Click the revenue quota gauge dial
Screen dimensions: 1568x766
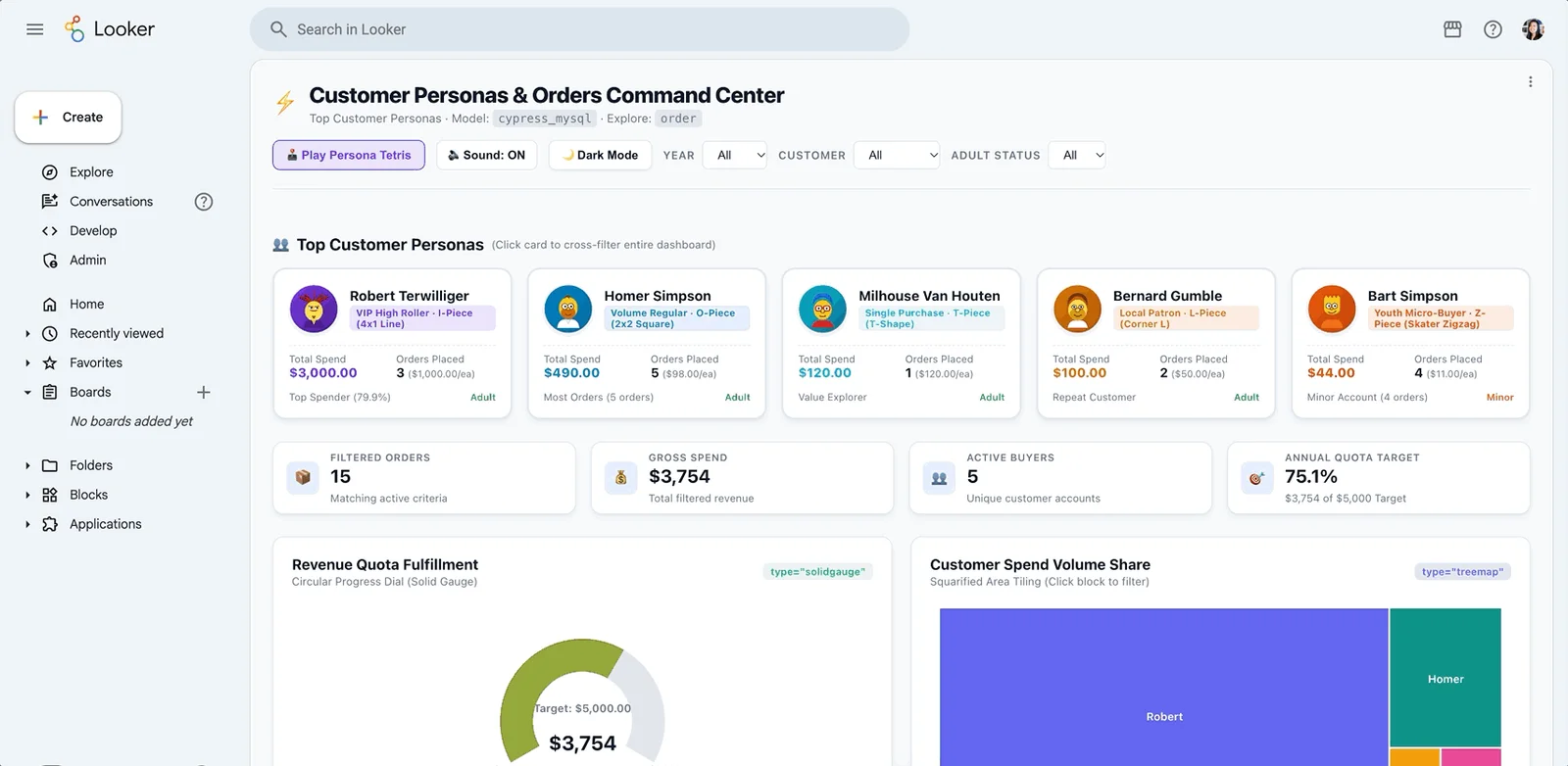tap(582, 702)
